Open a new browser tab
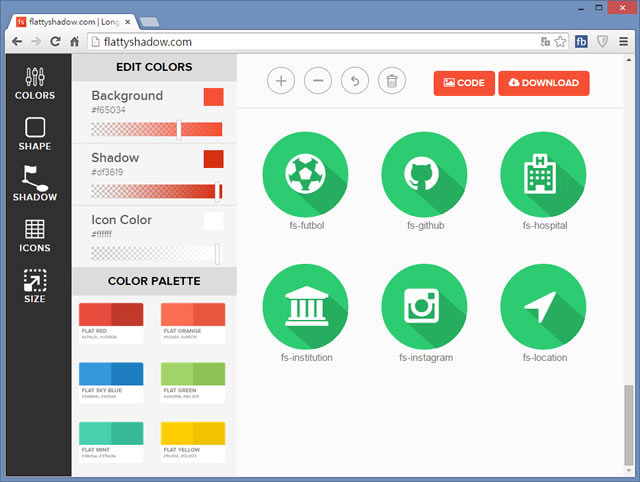This screenshot has height=482, width=640. pyautogui.click(x=149, y=22)
